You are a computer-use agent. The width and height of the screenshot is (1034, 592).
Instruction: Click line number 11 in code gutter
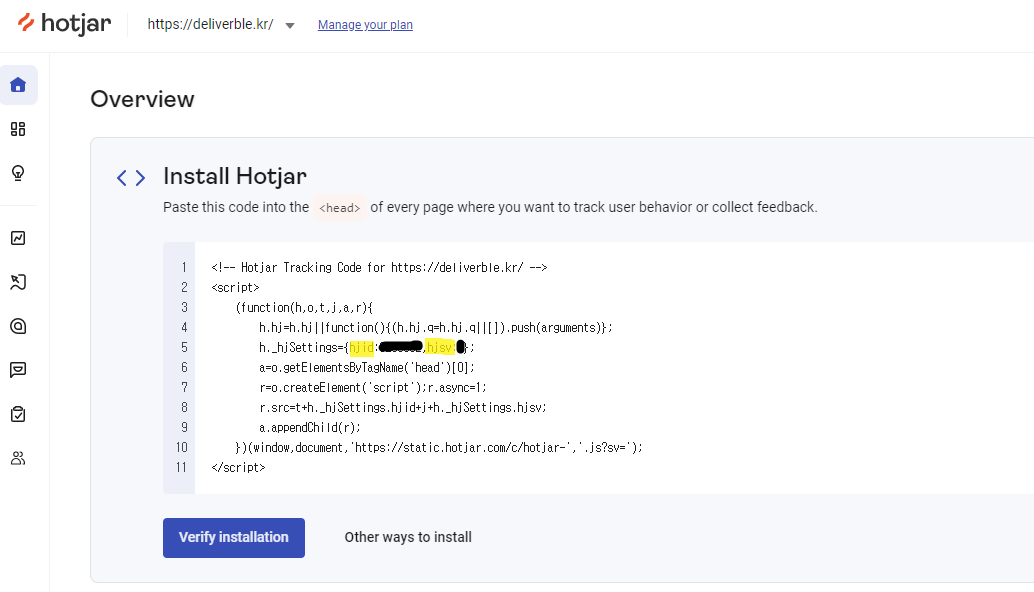pyautogui.click(x=181, y=467)
